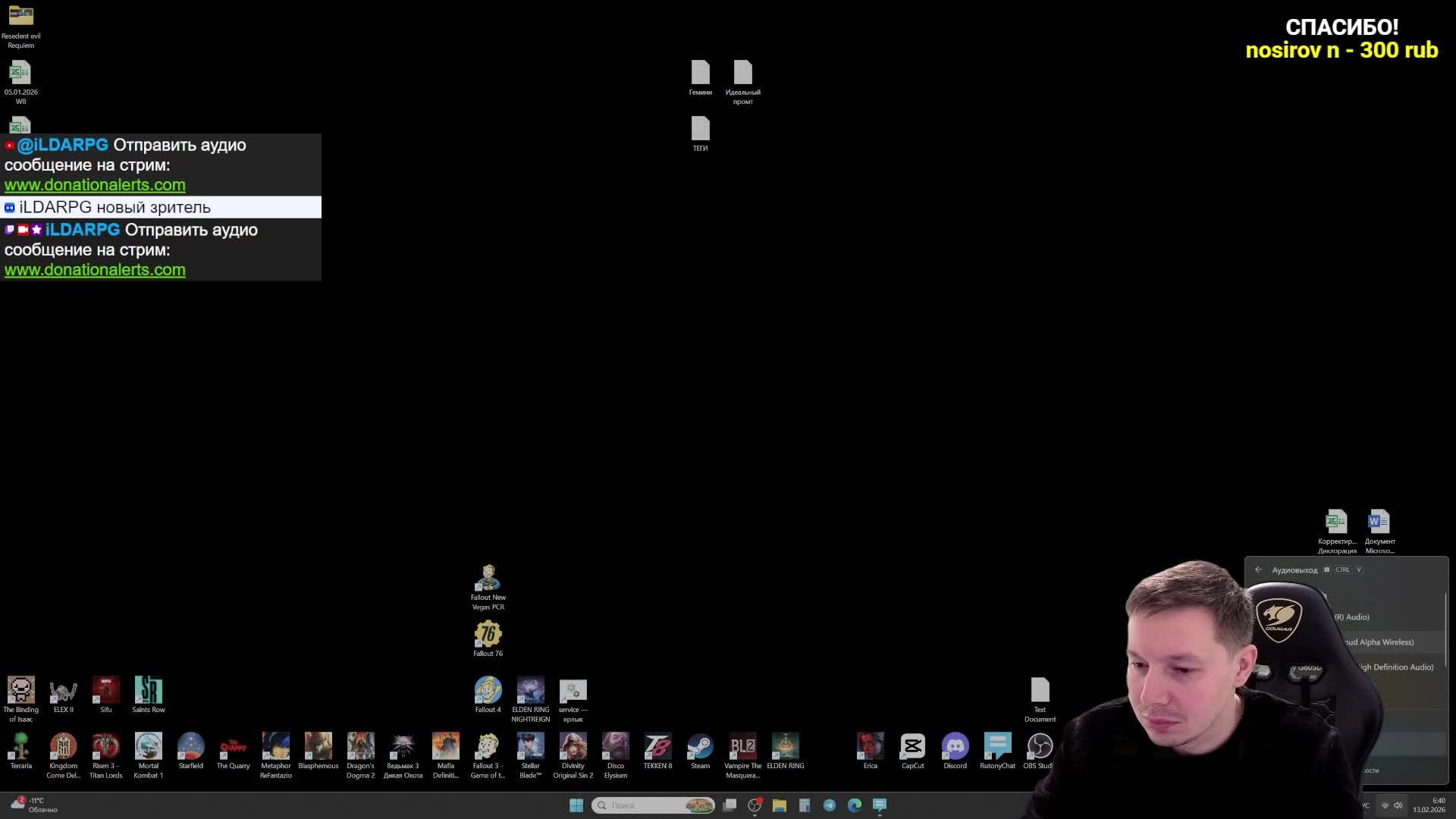Open TEKKEN 8 game shortcut
The image size is (1456, 819).
pyautogui.click(x=657, y=747)
